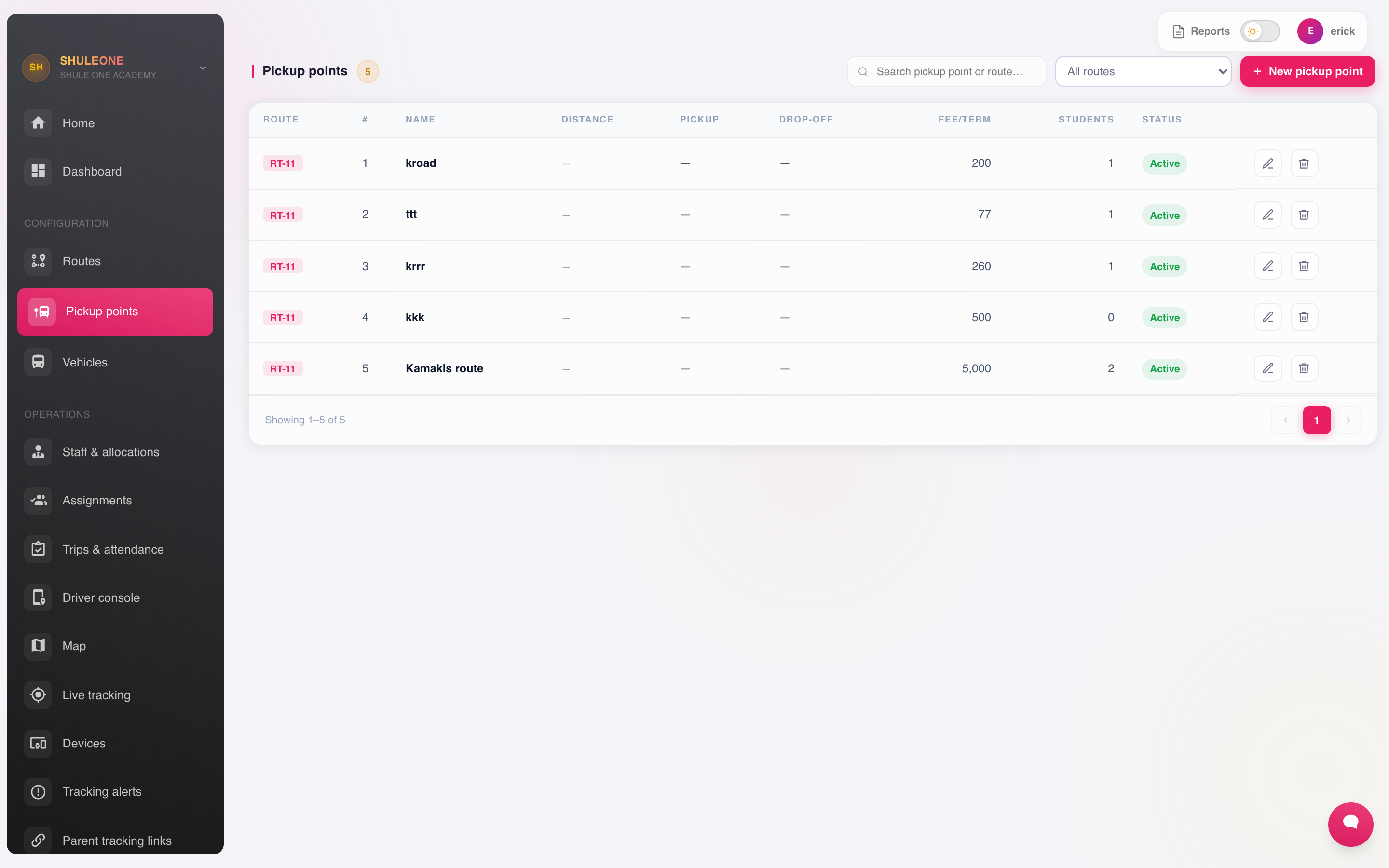Click the STUDENTS column header
The image size is (1389, 868).
1086,120
